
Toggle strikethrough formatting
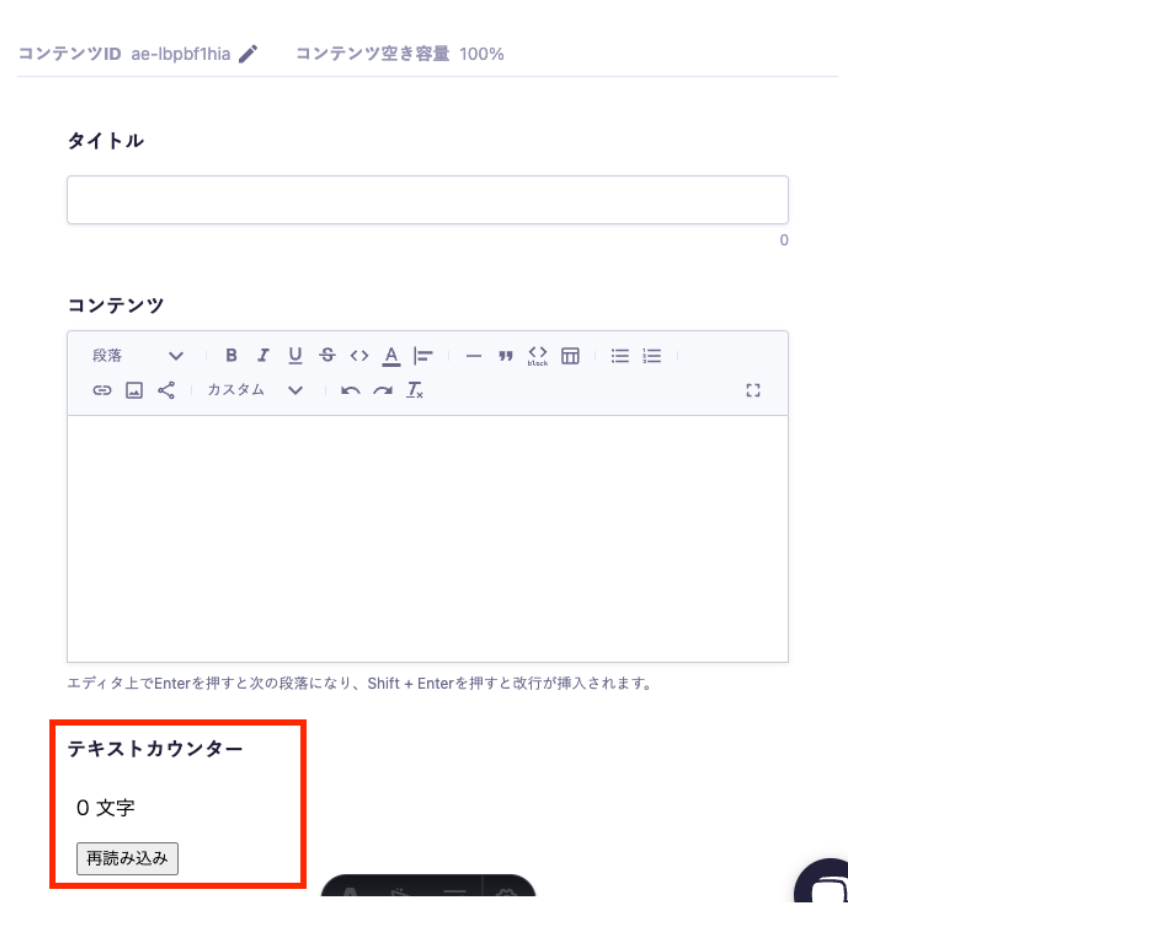(x=327, y=356)
